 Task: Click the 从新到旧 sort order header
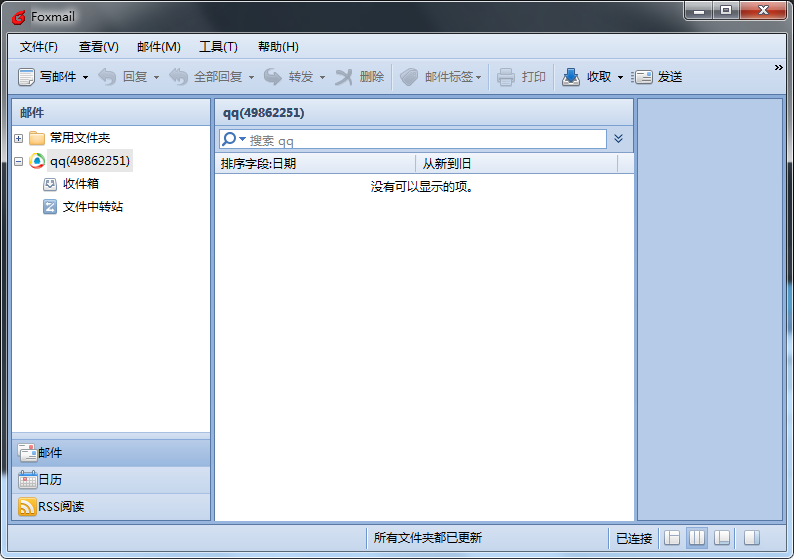click(x=517, y=164)
